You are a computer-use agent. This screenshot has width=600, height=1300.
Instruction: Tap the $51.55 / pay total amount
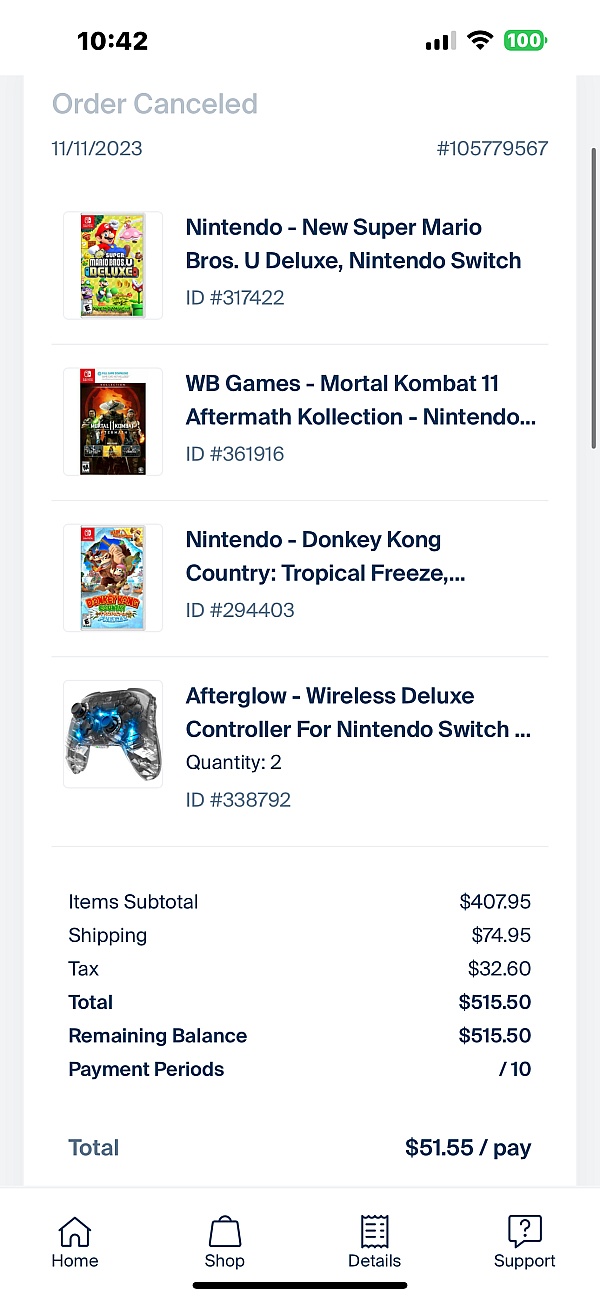[468, 1148]
